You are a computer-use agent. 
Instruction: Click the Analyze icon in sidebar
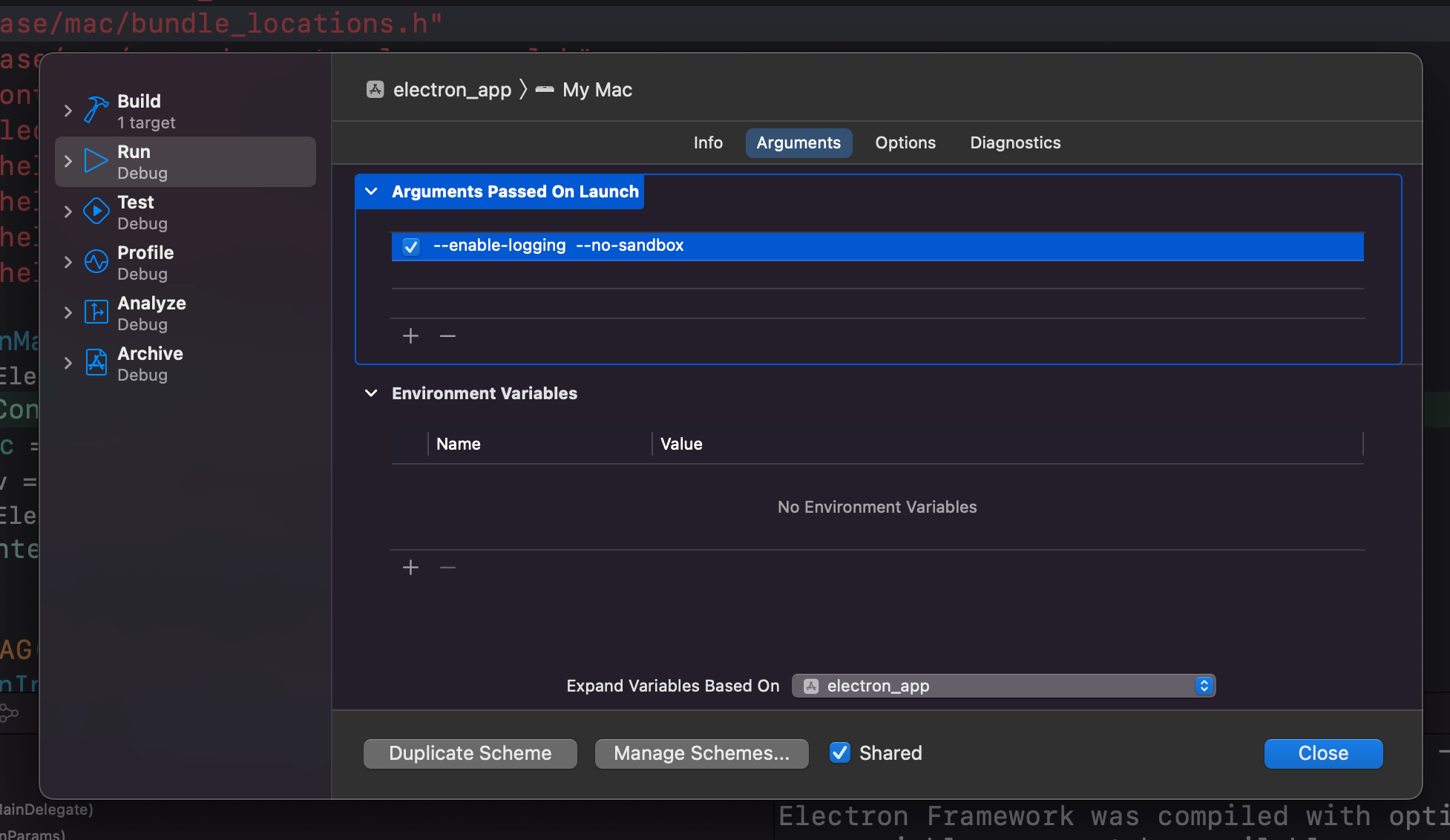pos(96,312)
